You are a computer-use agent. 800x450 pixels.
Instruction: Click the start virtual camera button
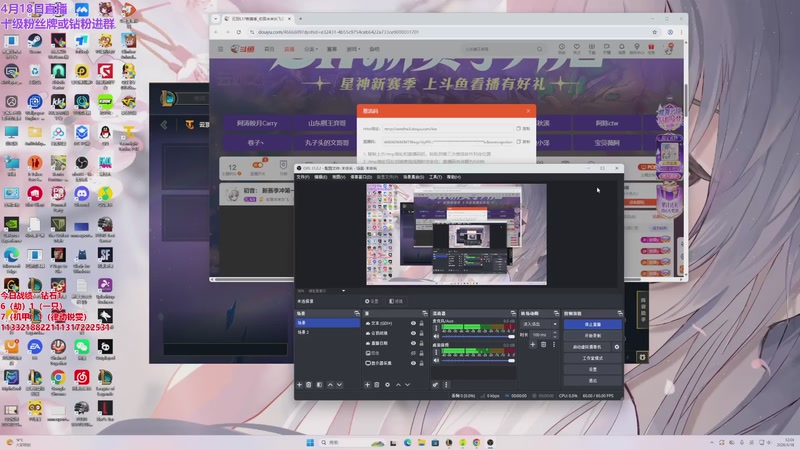point(587,347)
